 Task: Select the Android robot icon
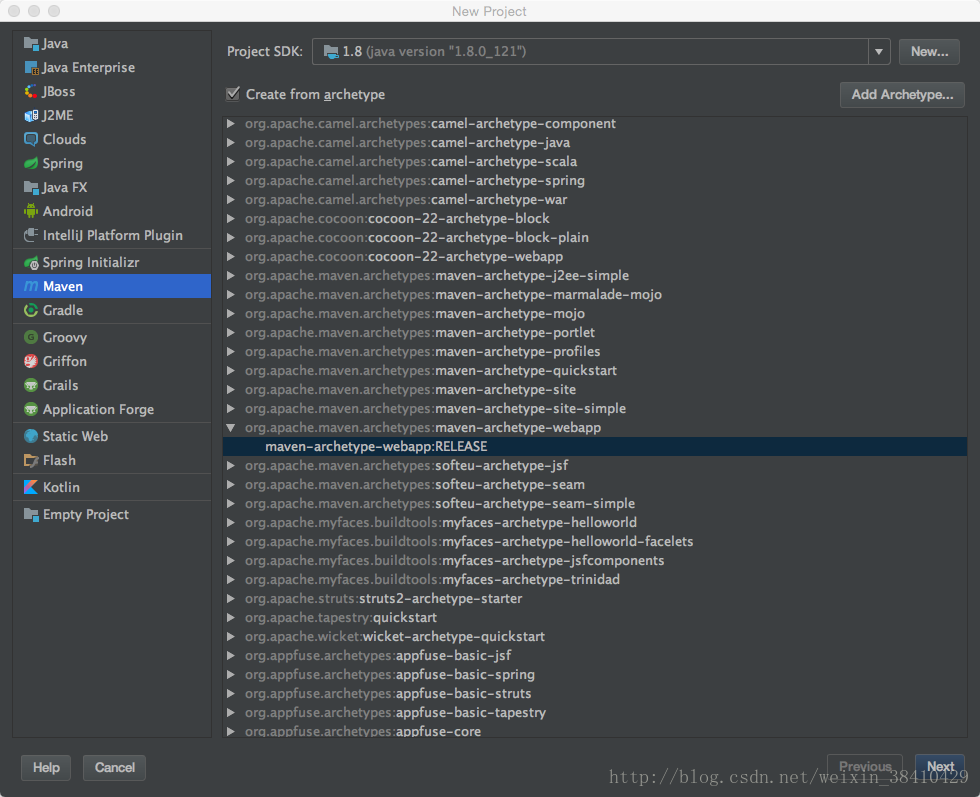(x=31, y=211)
